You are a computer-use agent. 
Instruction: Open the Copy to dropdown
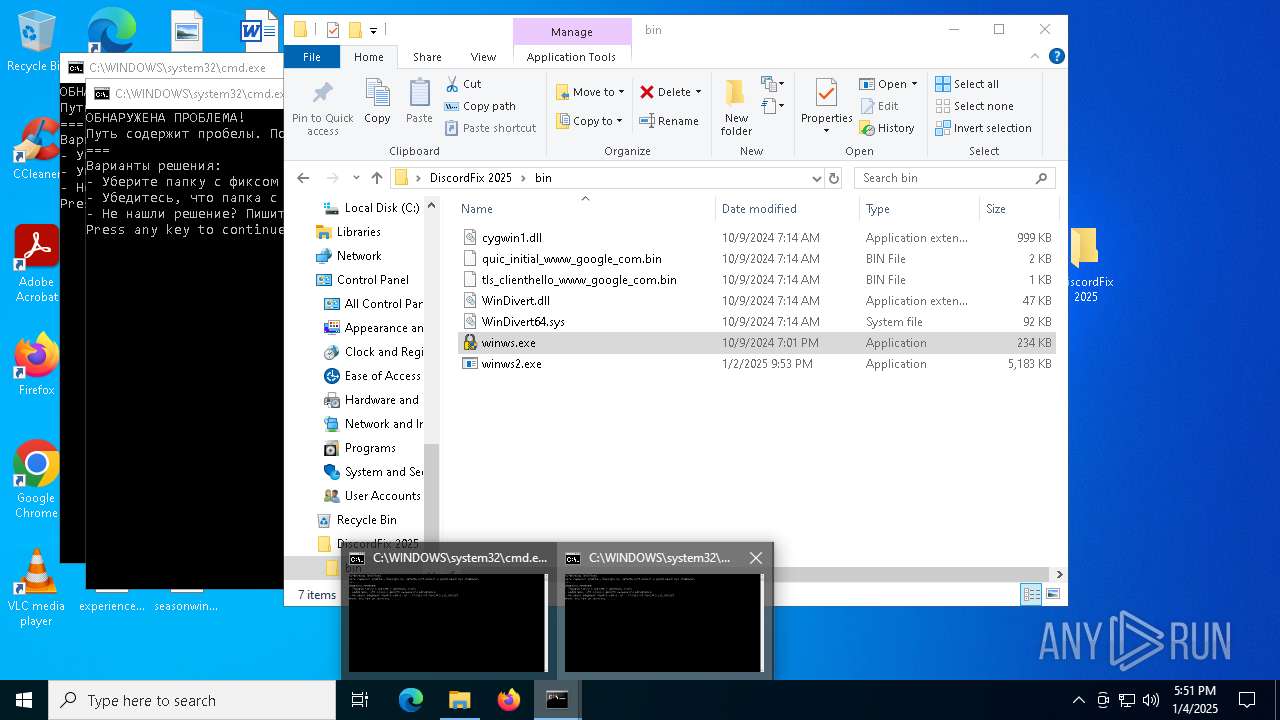pyautogui.click(x=589, y=121)
